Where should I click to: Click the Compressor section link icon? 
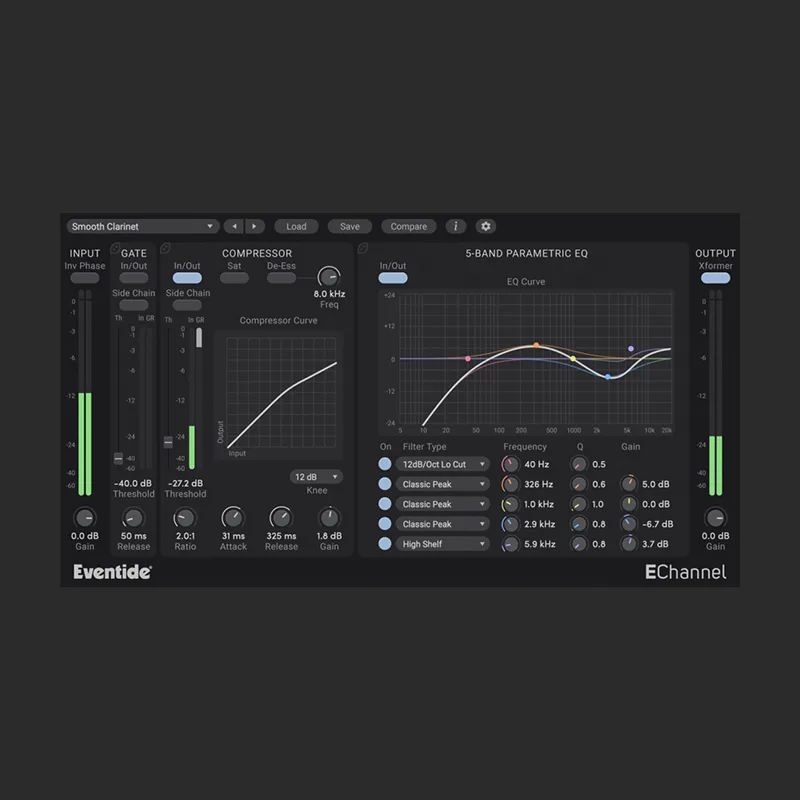coord(165,248)
